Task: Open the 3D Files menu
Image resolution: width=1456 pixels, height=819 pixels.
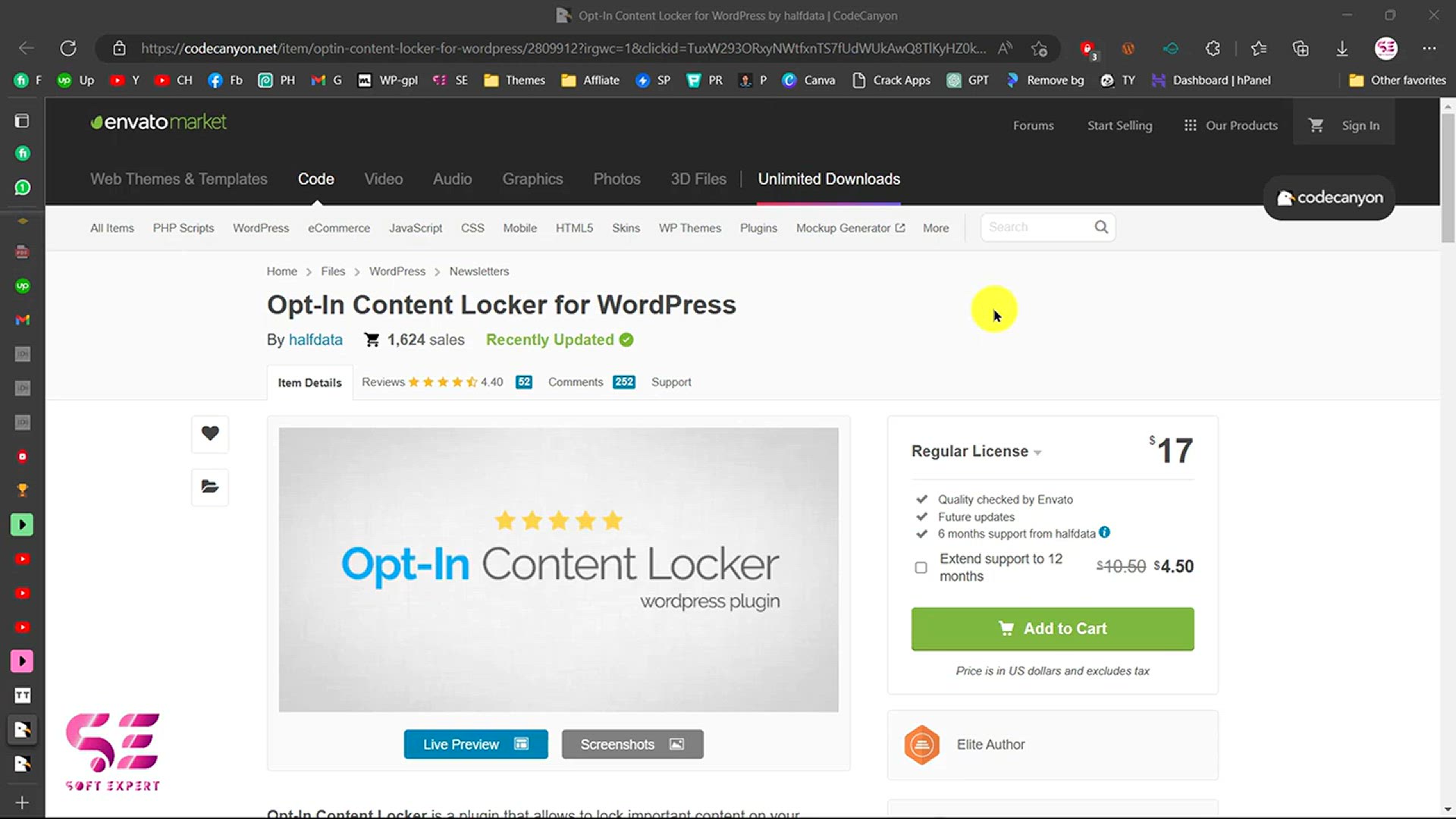Action: tap(698, 179)
